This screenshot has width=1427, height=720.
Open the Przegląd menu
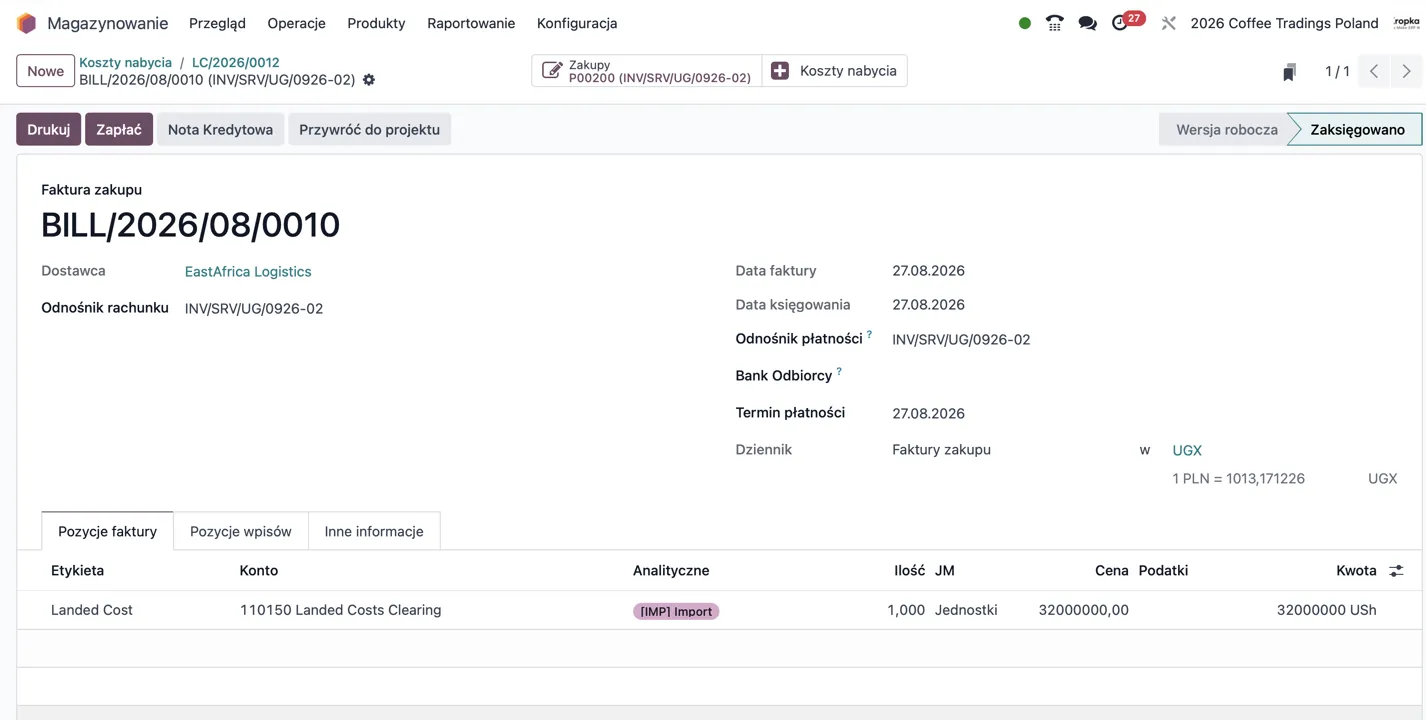217,23
